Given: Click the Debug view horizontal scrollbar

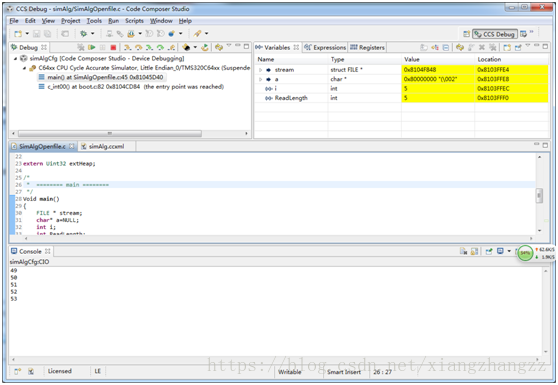Looking at the screenshot, I should coord(110,133).
